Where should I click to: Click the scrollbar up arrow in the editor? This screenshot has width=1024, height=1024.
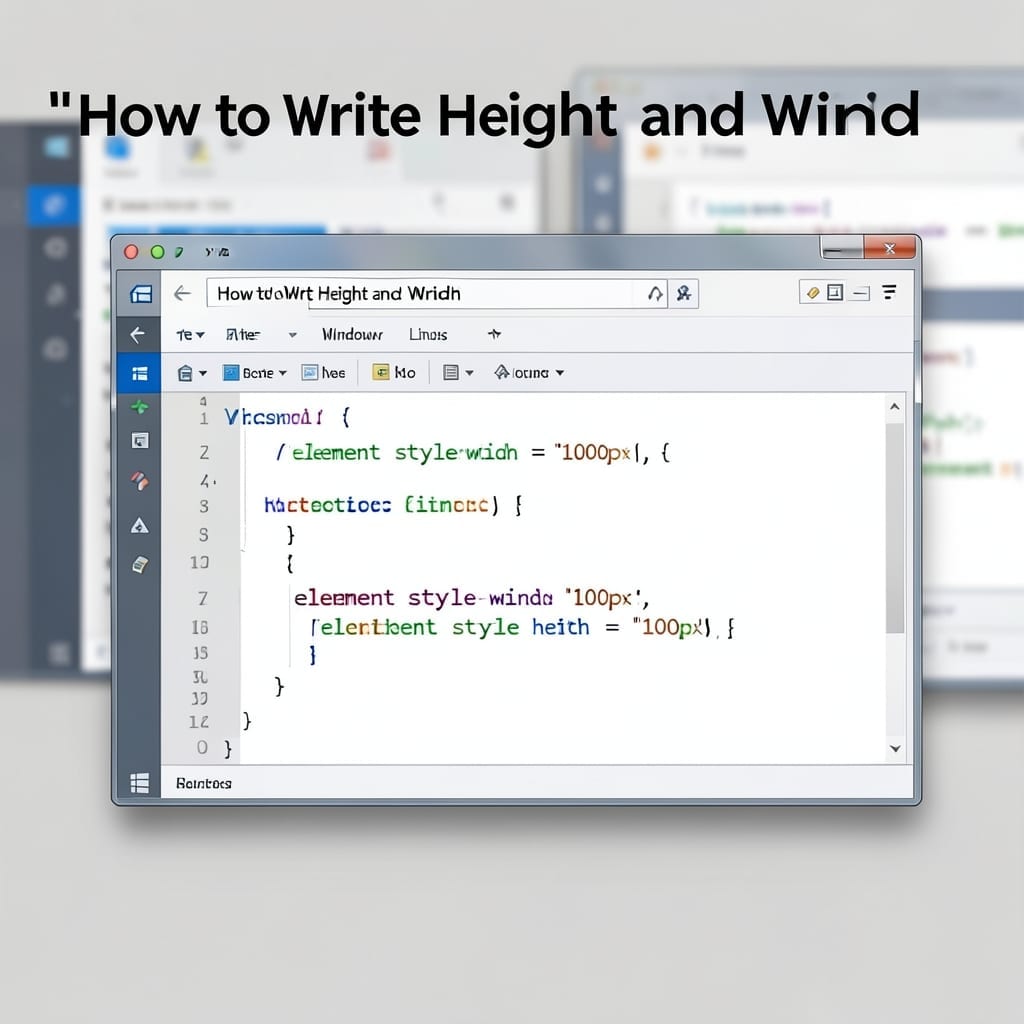coord(895,407)
